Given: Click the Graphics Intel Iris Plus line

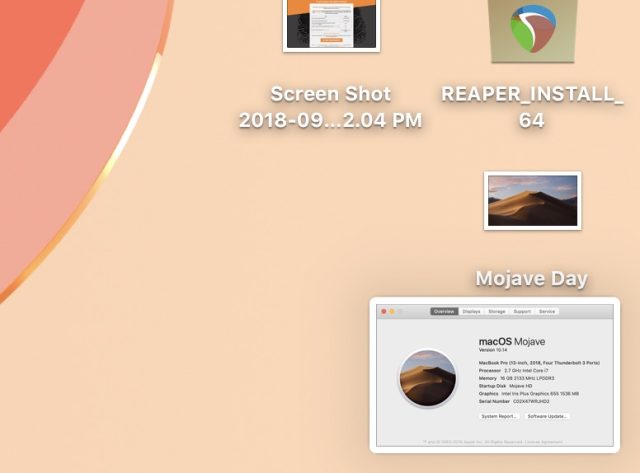Looking at the screenshot, I should (x=529, y=394).
